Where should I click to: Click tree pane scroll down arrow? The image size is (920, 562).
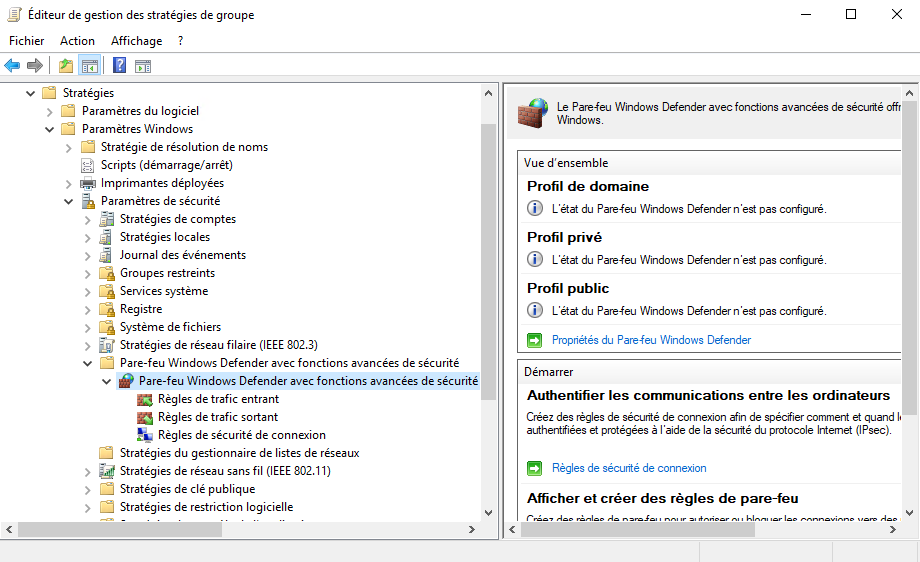click(x=488, y=512)
